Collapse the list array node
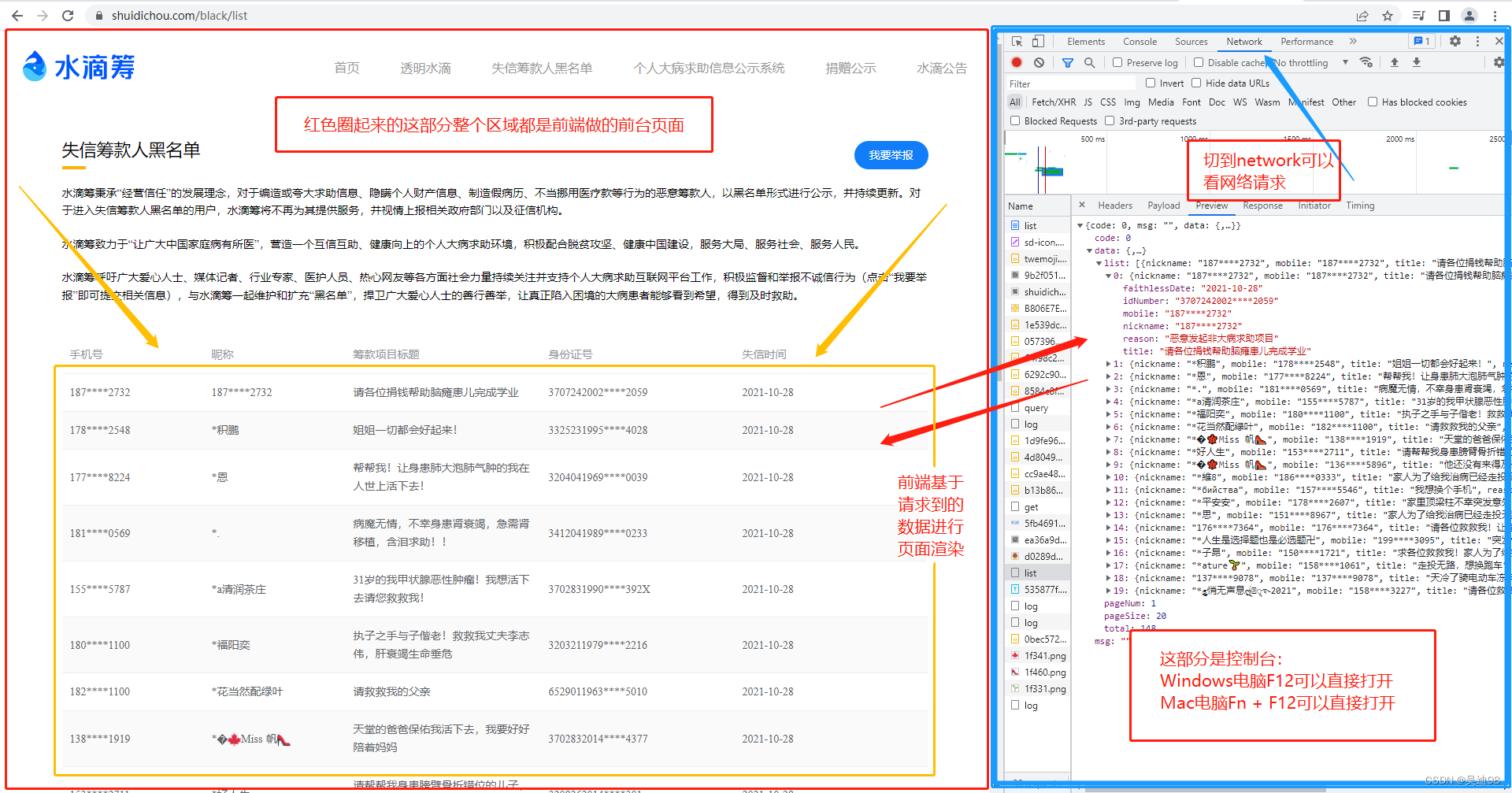 click(x=1099, y=263)
